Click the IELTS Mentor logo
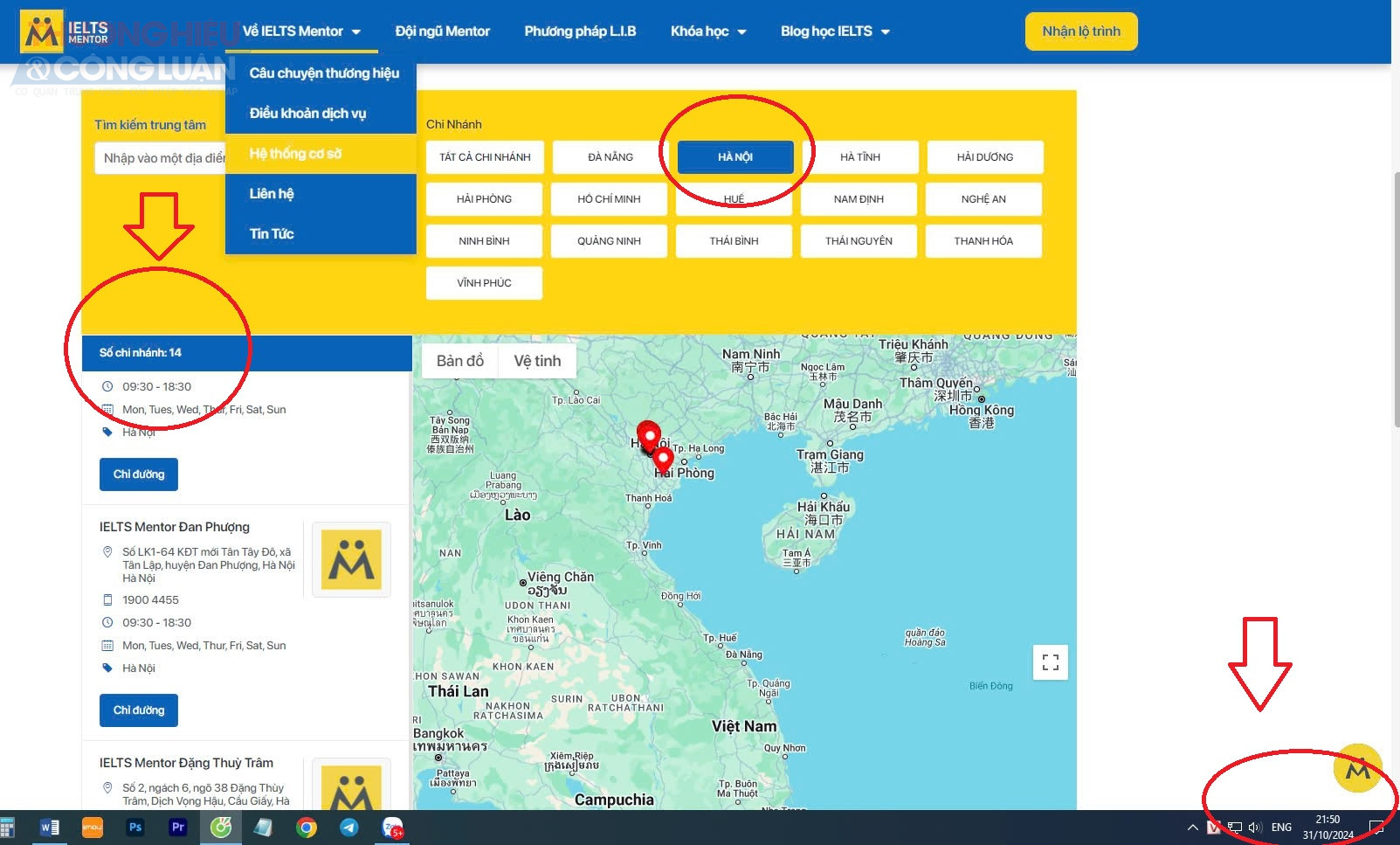Image resolution: width=1400 pixels, height=845 pixels. coord(65,32)
